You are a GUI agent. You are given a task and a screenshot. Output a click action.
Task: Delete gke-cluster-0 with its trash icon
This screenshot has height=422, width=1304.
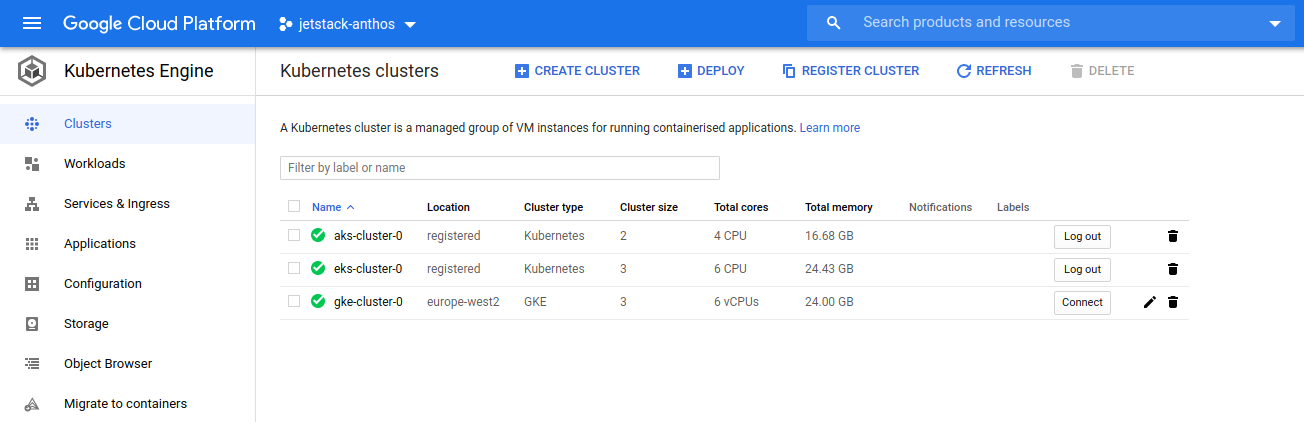click(x=1173, y=302)
